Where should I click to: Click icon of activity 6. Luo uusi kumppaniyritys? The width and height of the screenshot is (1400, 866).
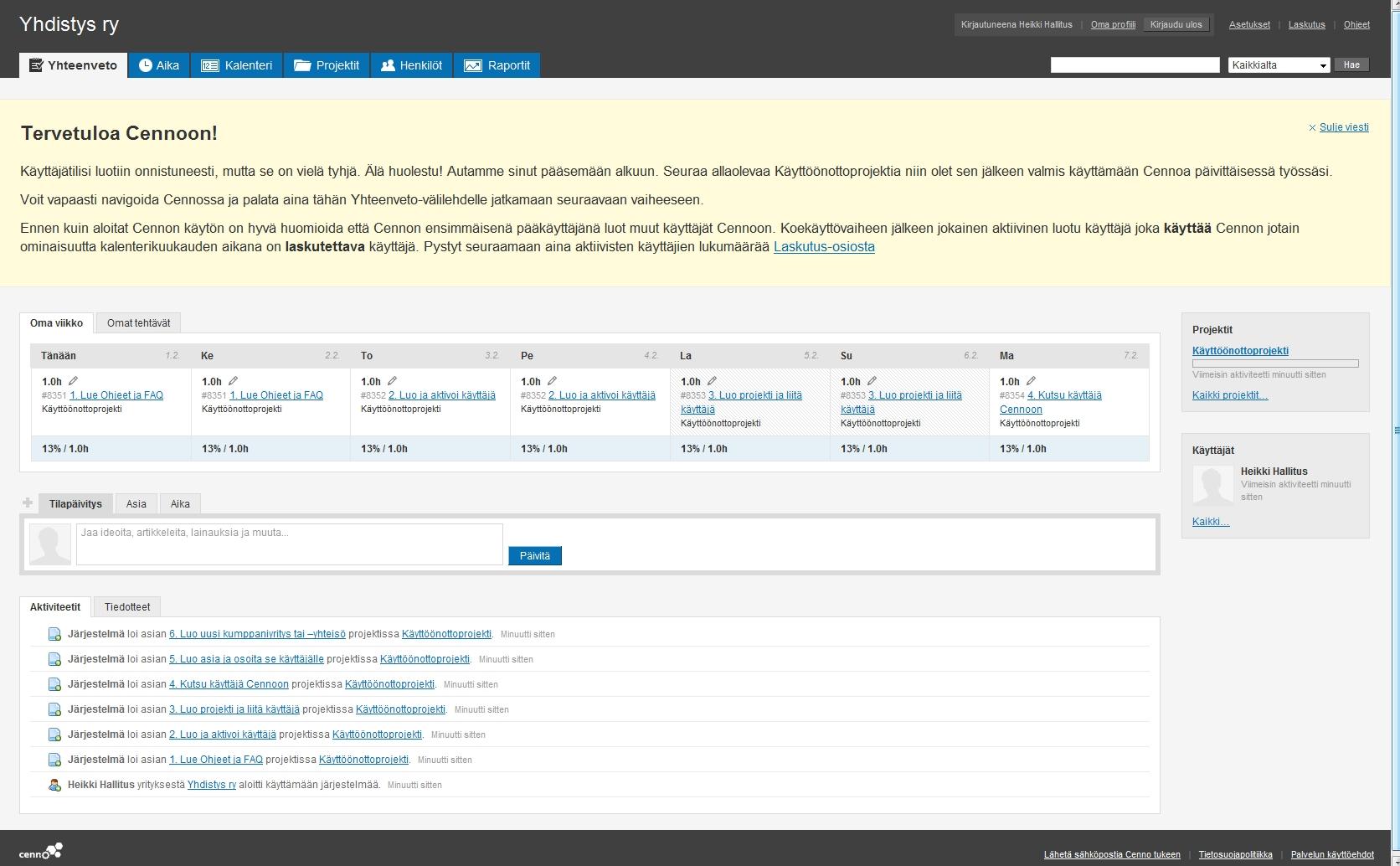coord(54,634)
